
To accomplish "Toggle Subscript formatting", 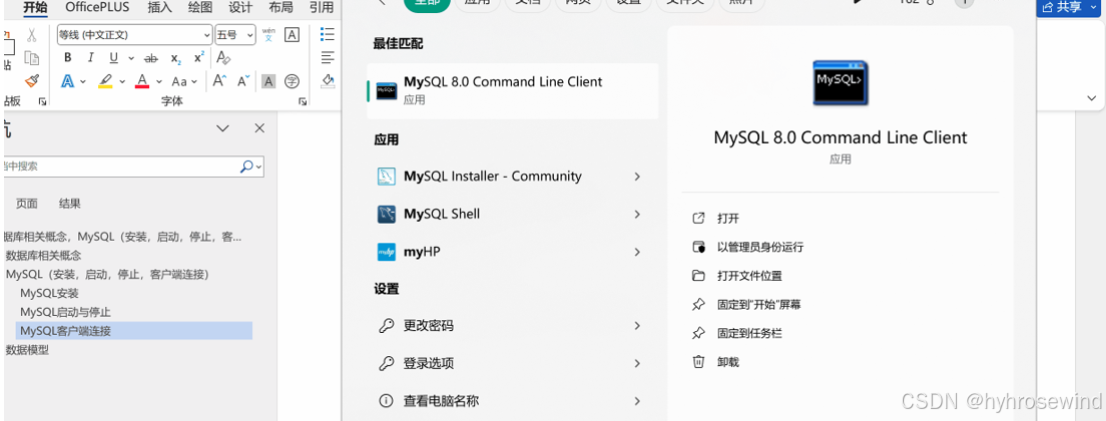I will (x=176, y=59).
